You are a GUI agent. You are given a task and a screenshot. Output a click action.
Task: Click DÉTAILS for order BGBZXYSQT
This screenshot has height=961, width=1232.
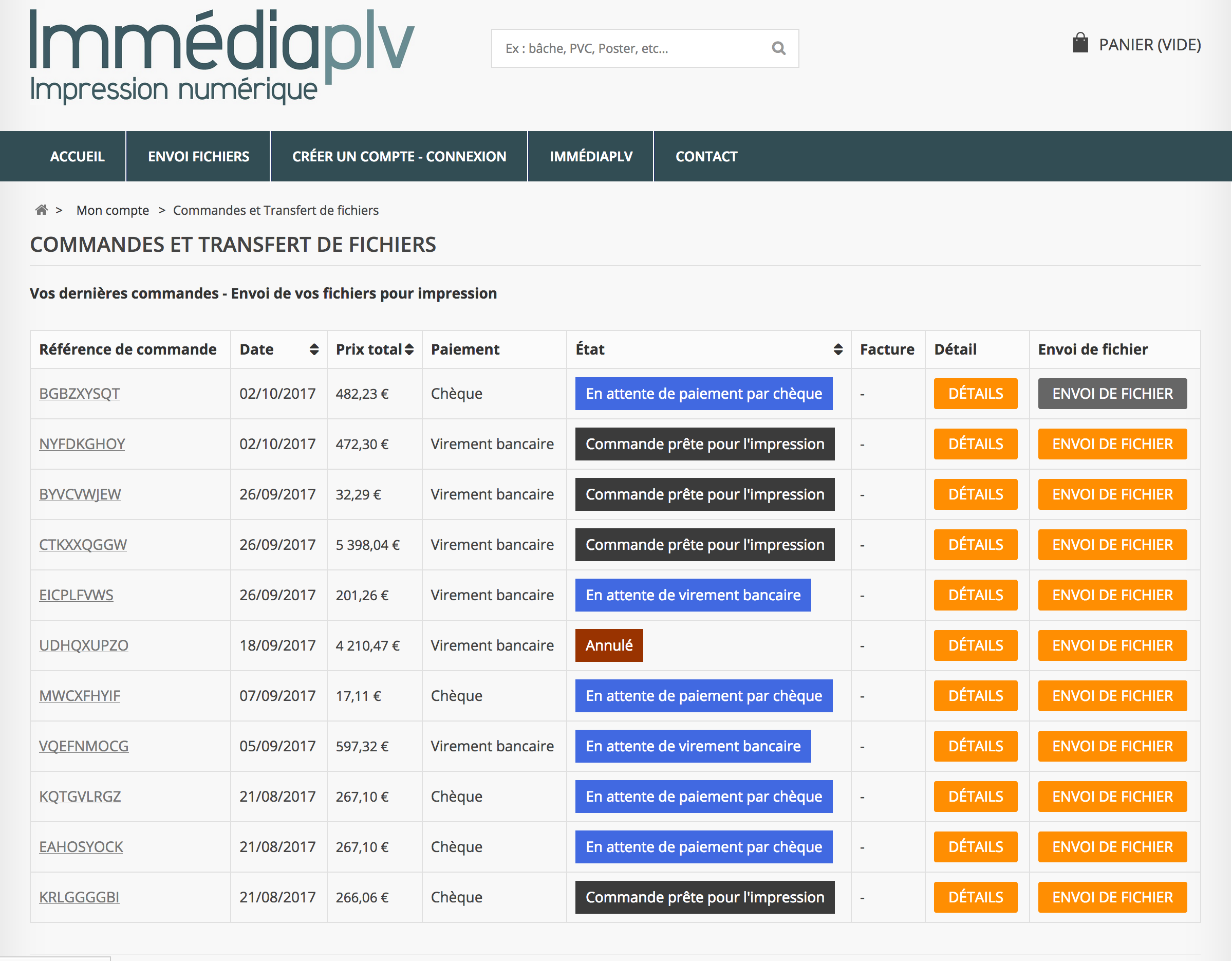click(x=975, y=393)
